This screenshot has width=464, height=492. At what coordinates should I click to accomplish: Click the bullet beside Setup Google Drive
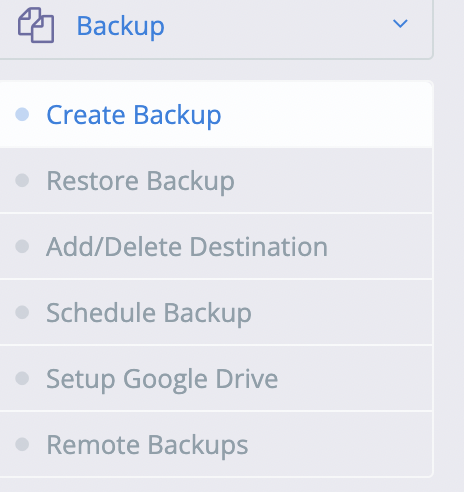[22, 378]
